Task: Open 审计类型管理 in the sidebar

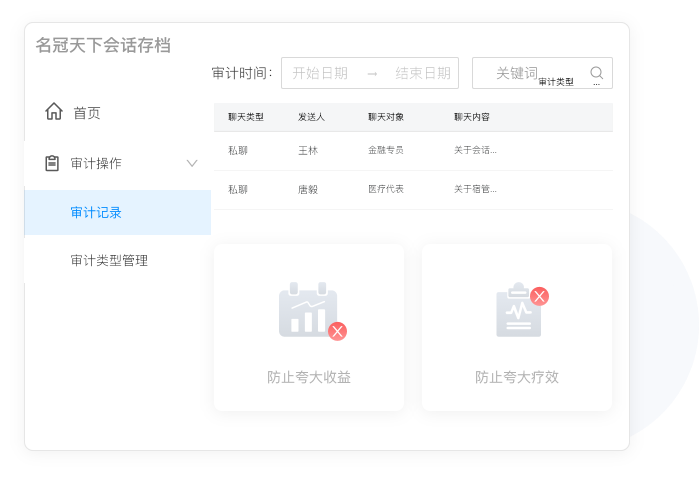Action: (109, 260)
